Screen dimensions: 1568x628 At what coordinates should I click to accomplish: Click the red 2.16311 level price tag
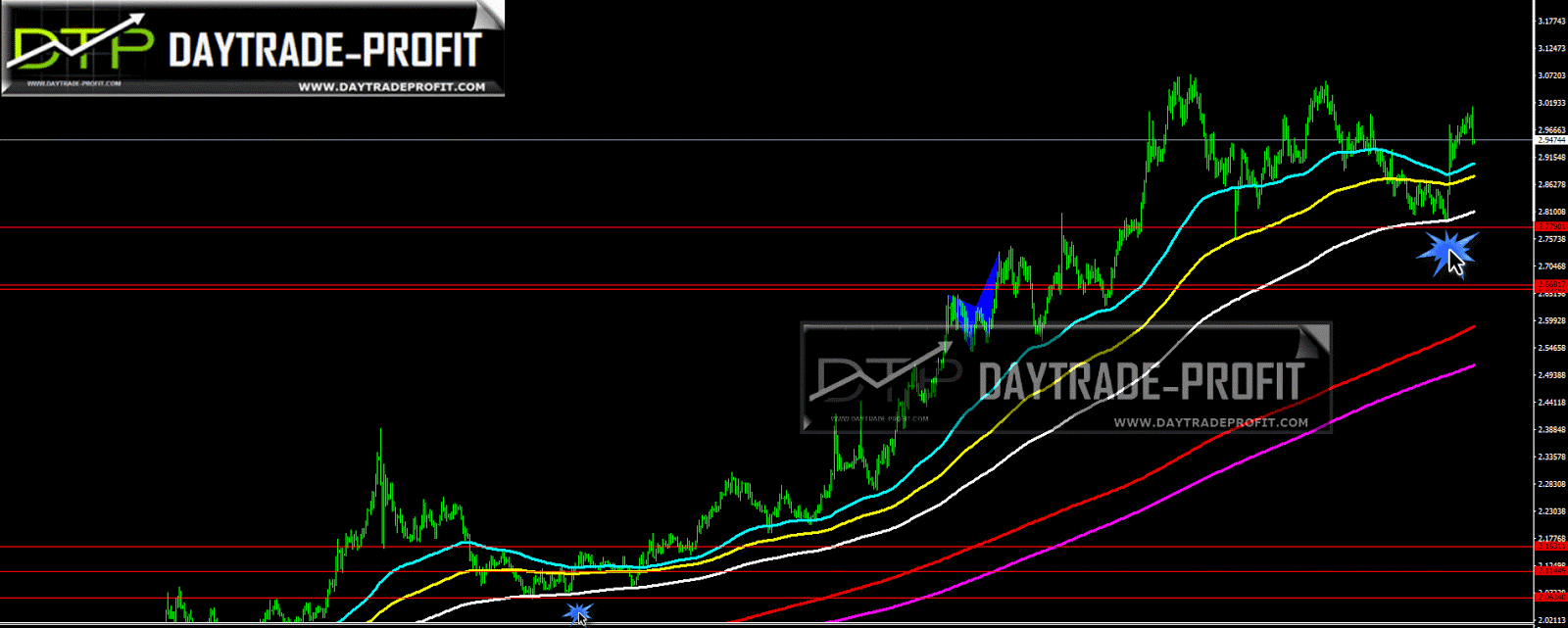pos(1551,547)
